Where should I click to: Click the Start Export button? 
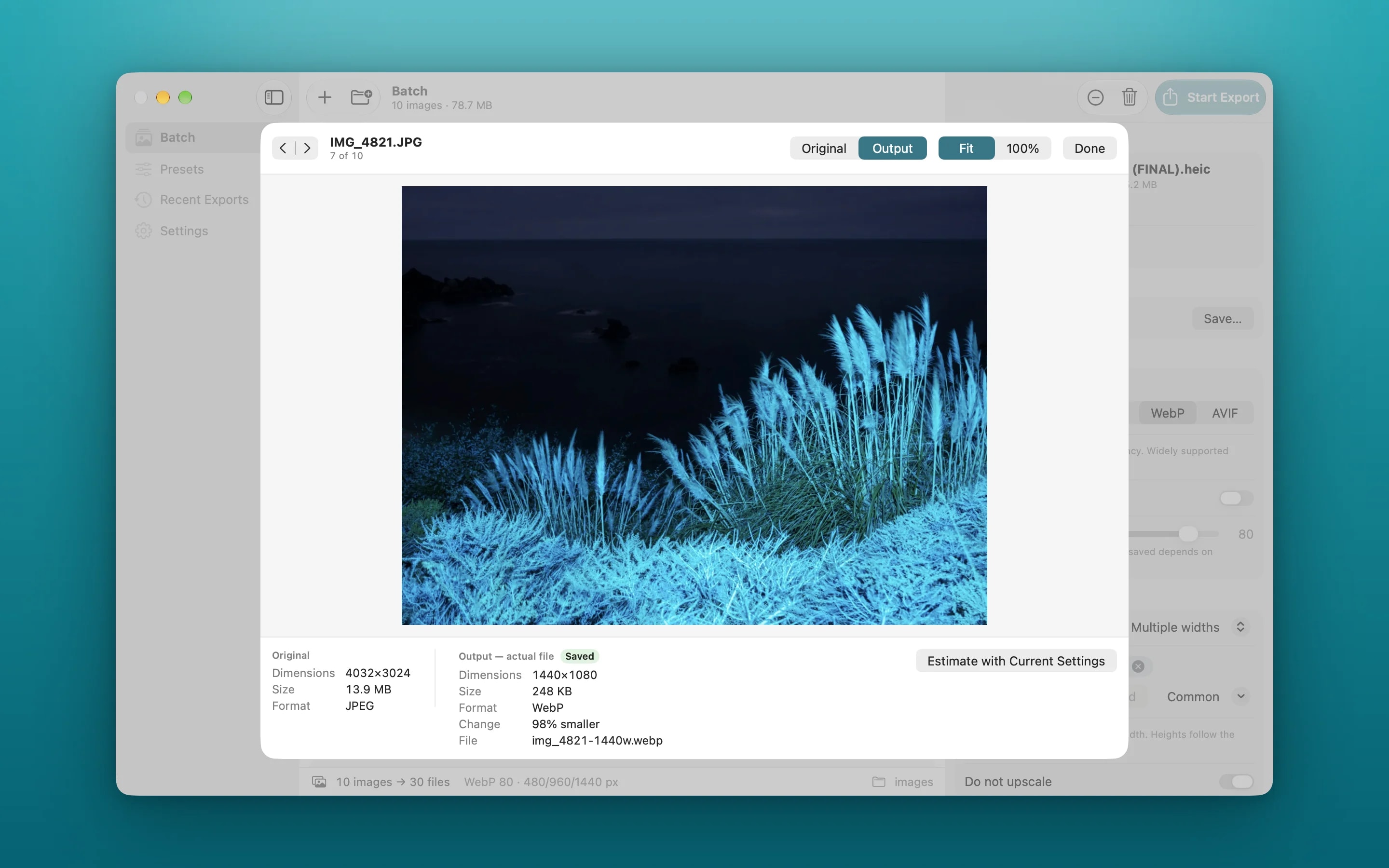1211,97
